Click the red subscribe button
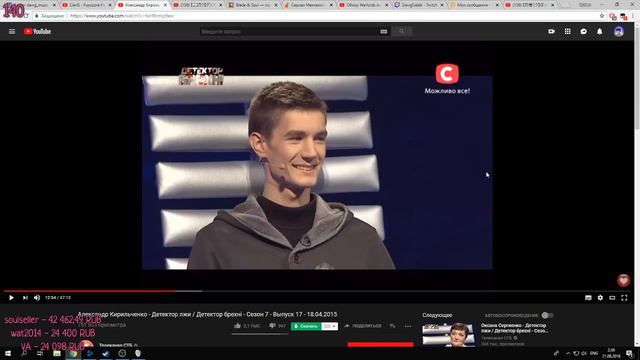This screenshot has width=640, height=360. [x=380, y=344]
